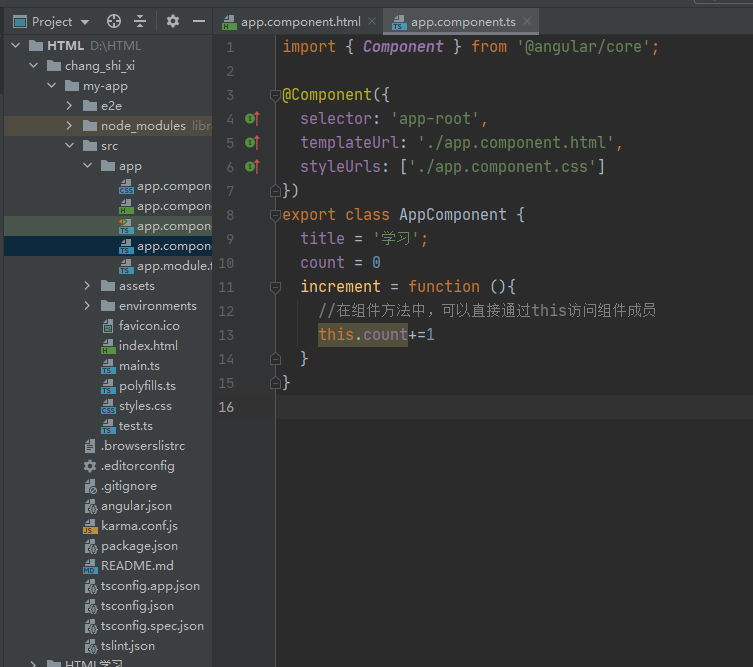Select the app.component HTML file icon
Screen dimensions: 753x667
coord(126,206)
